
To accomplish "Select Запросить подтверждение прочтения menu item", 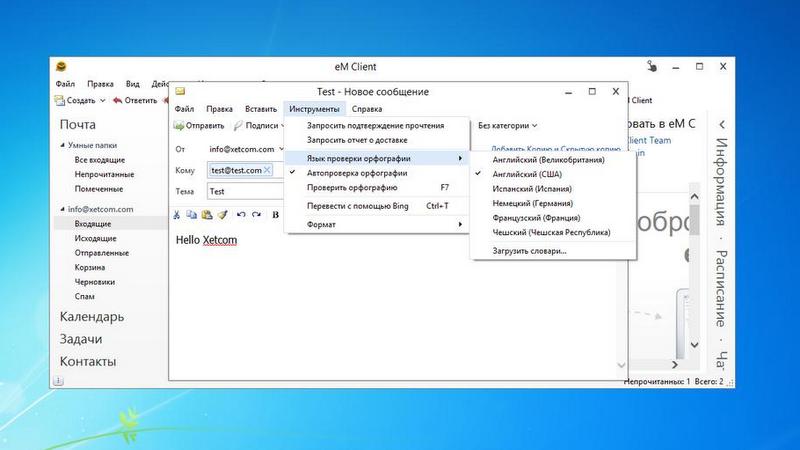I will (377, 126).
